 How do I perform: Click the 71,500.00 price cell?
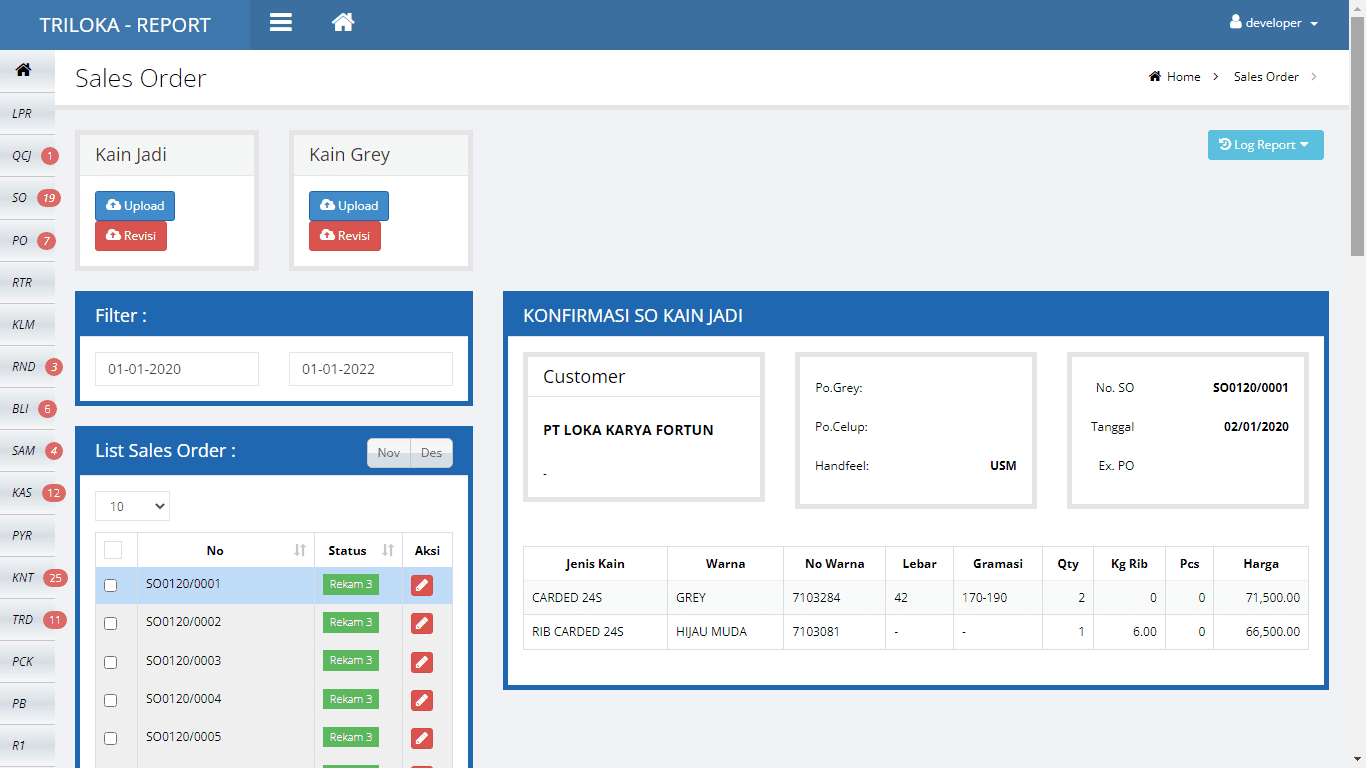(1261, 598)
